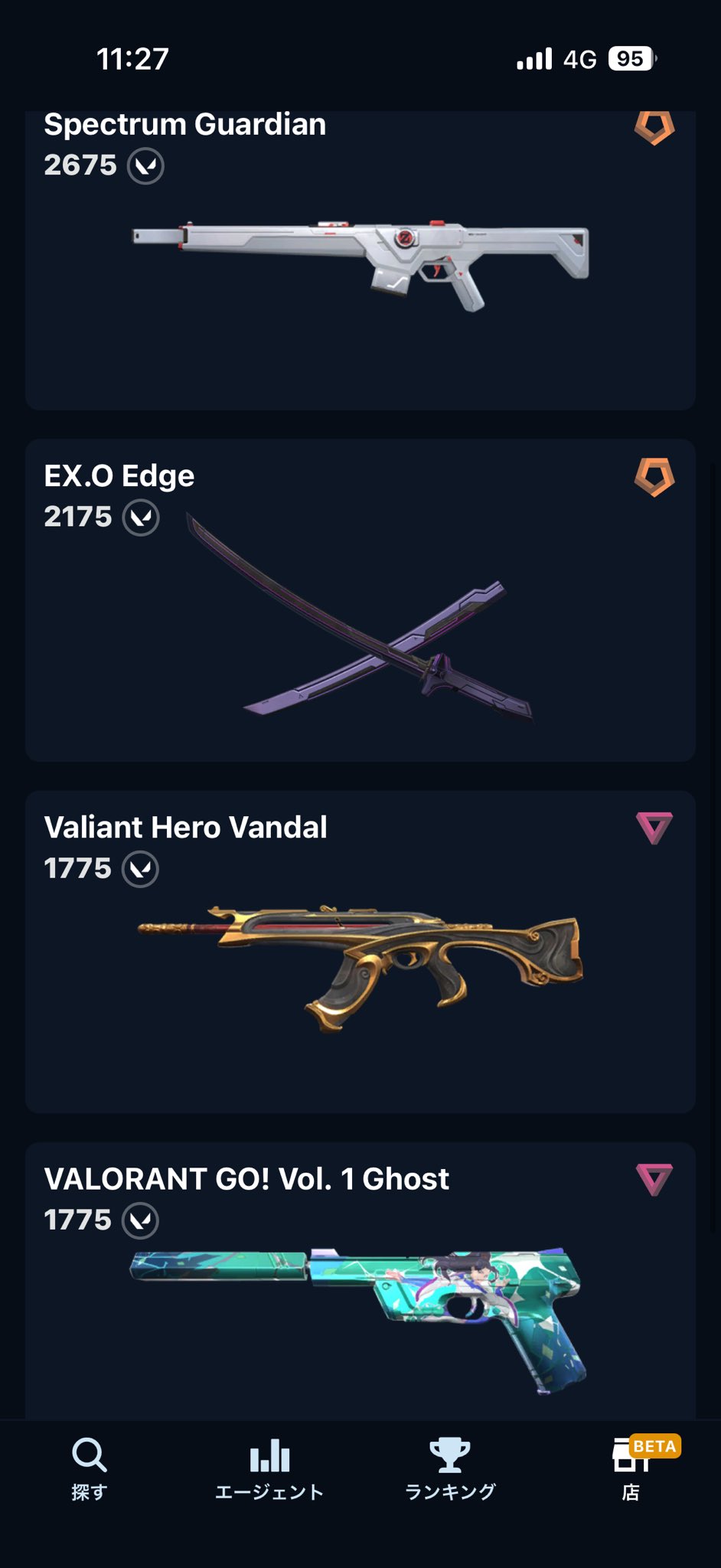The image size is (721, 1568).
Task: Tap pink triangle tier icon on VALORANT GO! Ghost
Action: [654, 1180]
